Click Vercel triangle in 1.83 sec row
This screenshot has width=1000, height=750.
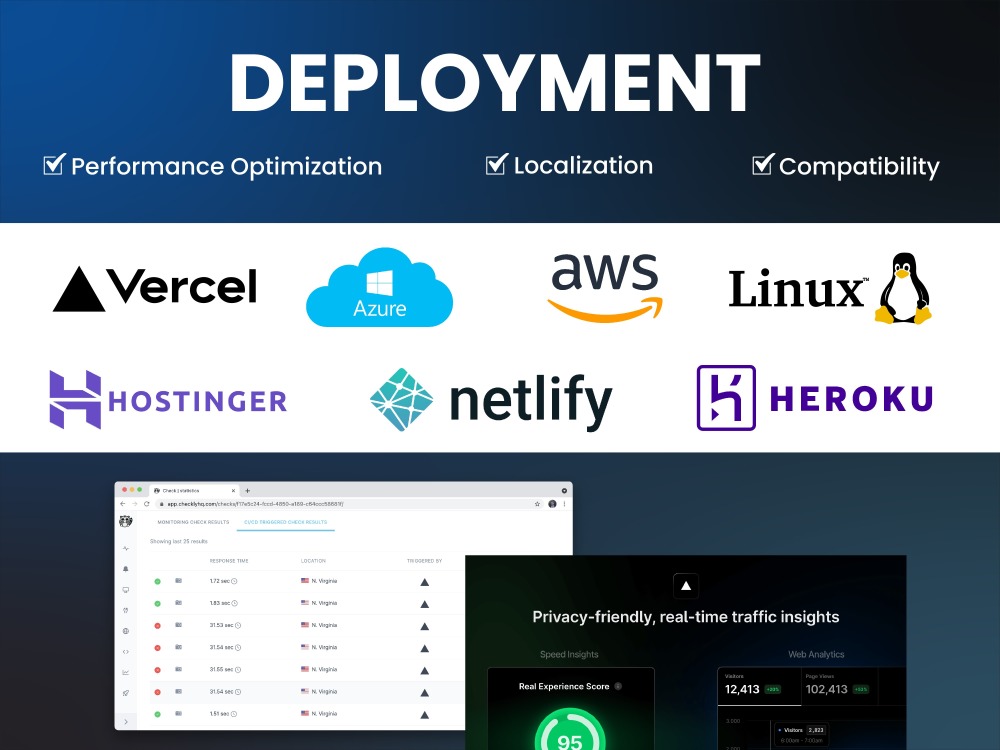point(425,605)
